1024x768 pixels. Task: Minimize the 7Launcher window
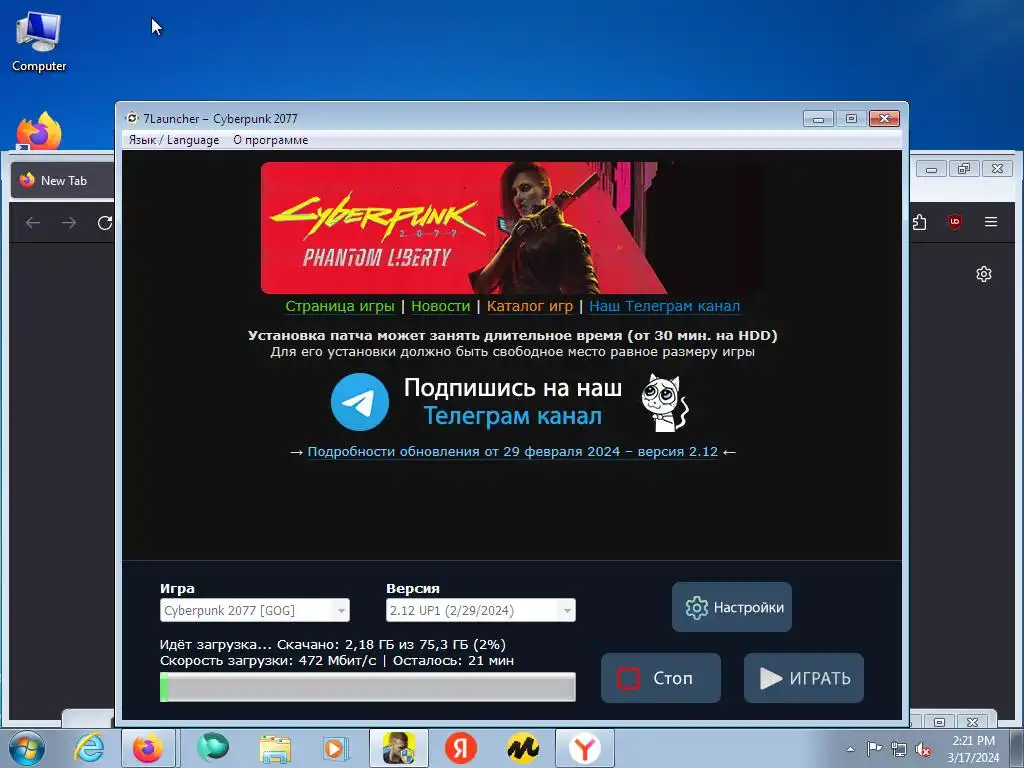(x=818, y=118)
